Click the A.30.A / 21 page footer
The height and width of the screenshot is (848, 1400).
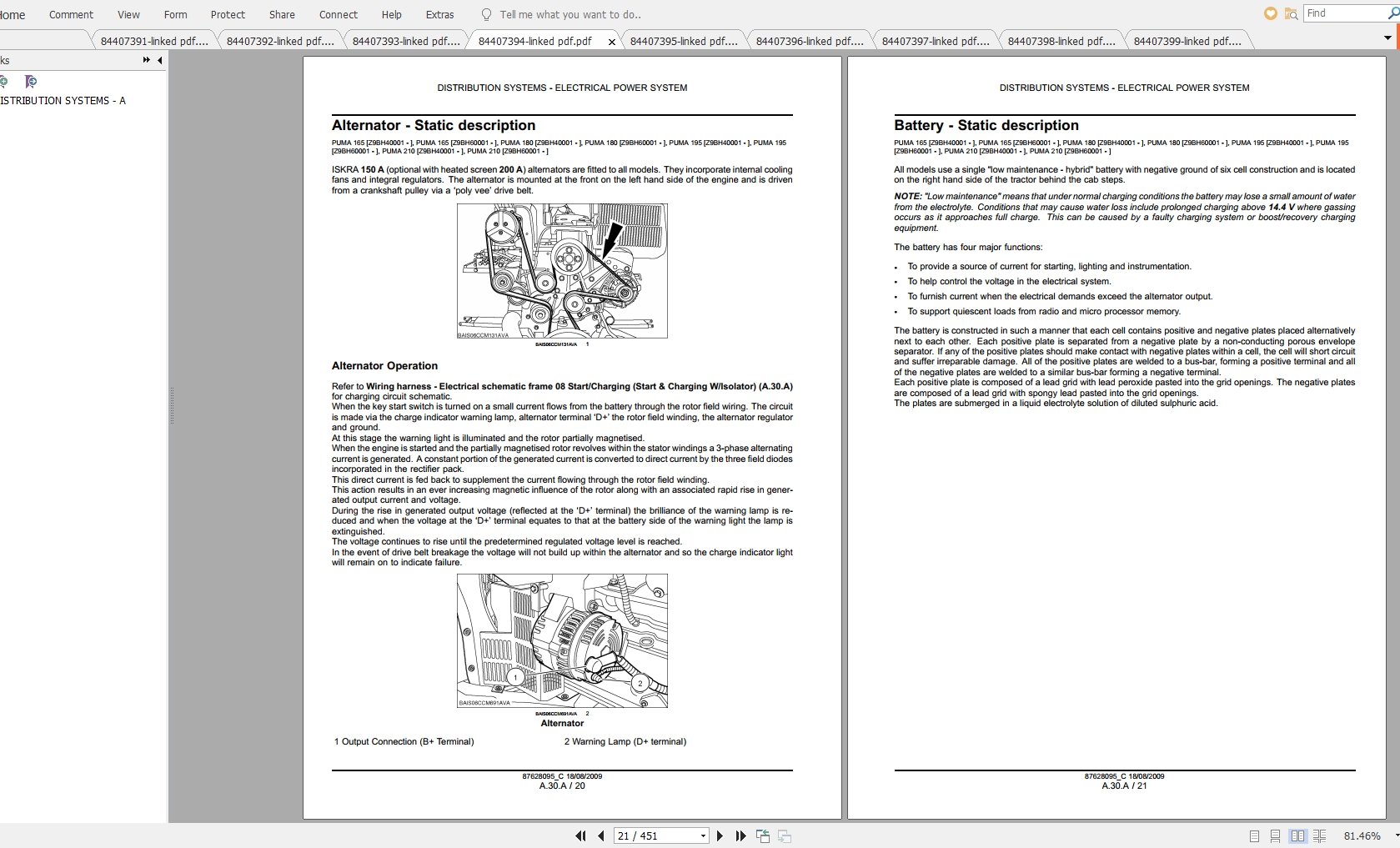pyautogui.click(x=1124, y=785)
